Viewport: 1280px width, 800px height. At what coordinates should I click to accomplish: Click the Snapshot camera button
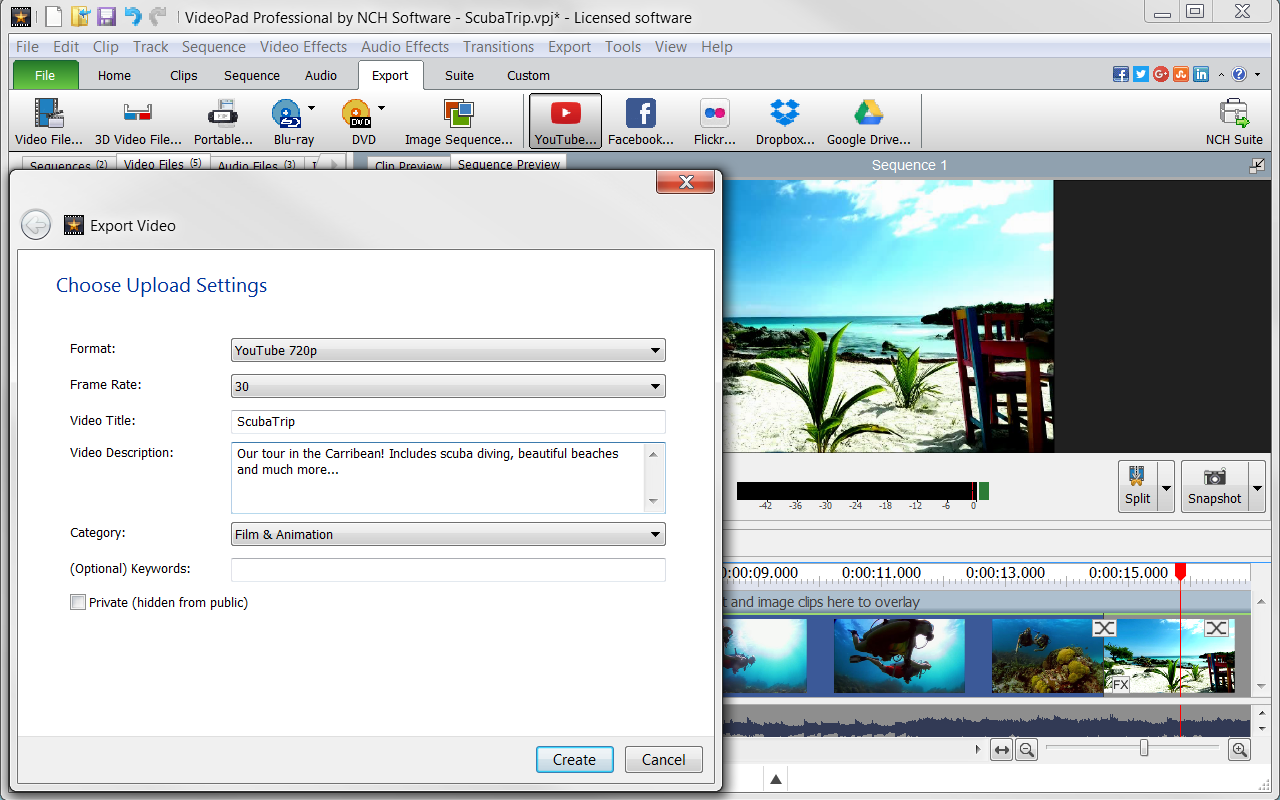(x=1212, y=486)
